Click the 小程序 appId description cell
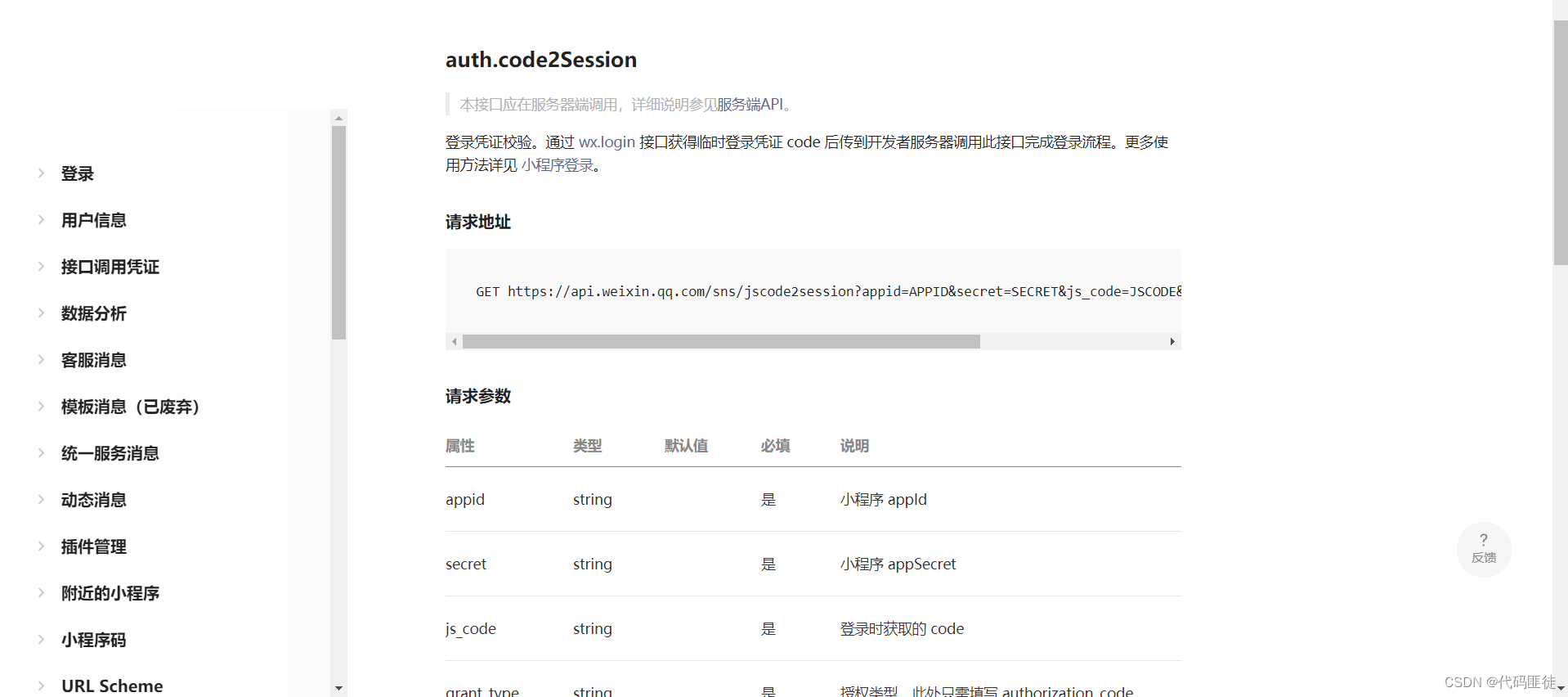Viewport: 1568px width, 697px height. coord(884,500)
